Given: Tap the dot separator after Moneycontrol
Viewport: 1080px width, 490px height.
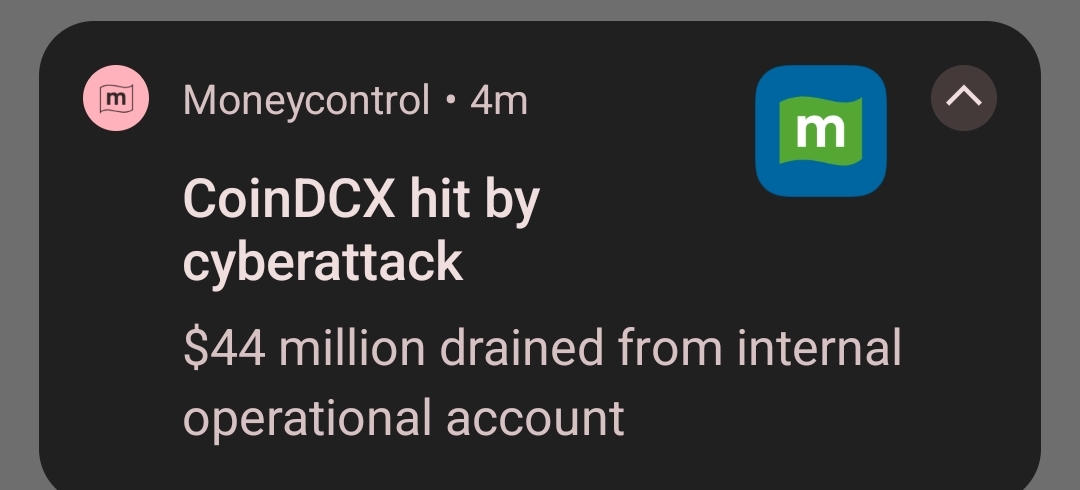Looking at the screenshot, I should (x=450, y=101).
